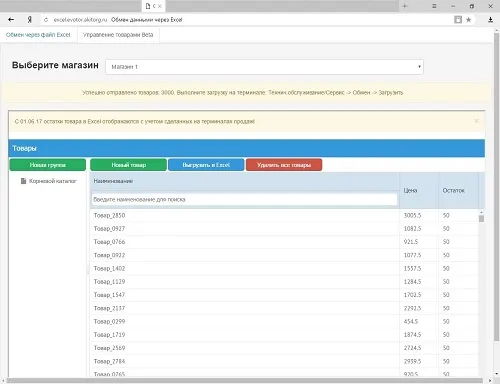Open the browser hamburger menu
This screenshot has height=384, width=500.
(x=434, y=6)
